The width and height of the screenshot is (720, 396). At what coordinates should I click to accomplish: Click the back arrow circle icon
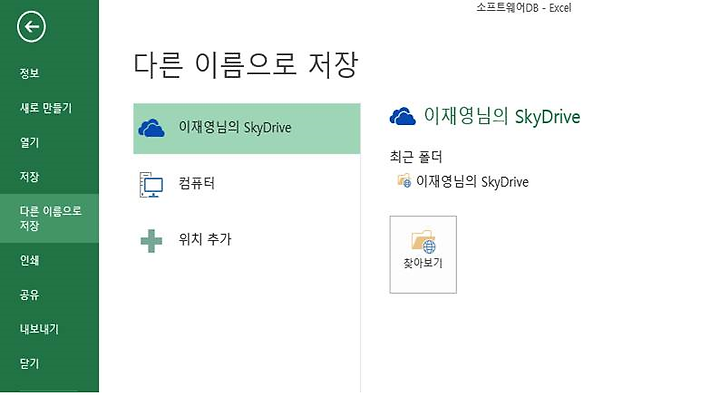click(31, 27)
